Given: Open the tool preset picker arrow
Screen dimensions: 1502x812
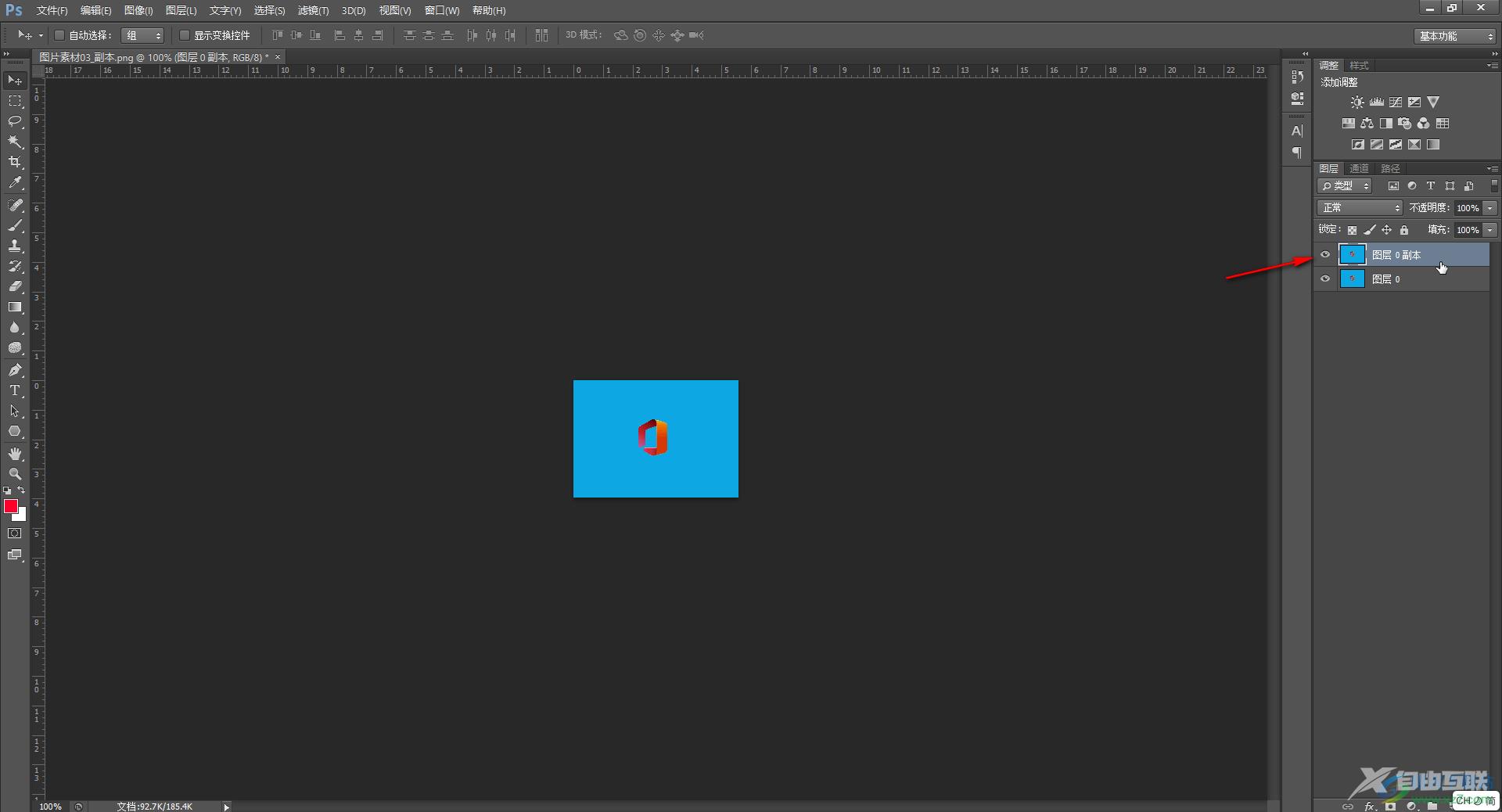Looking at the screenshot, I should (x=41, y=35).
